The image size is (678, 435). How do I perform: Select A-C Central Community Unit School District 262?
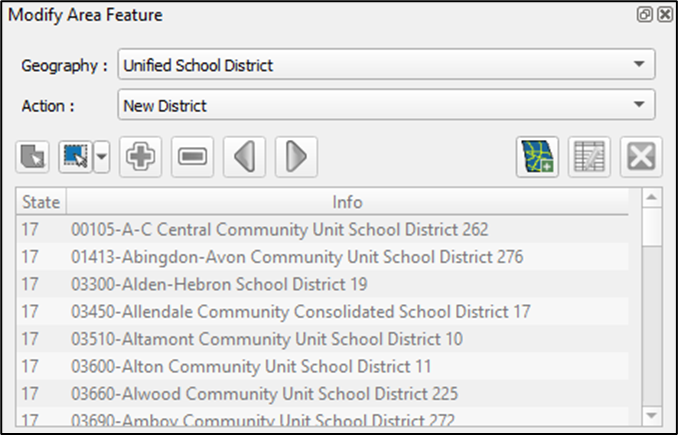[280, 229]
